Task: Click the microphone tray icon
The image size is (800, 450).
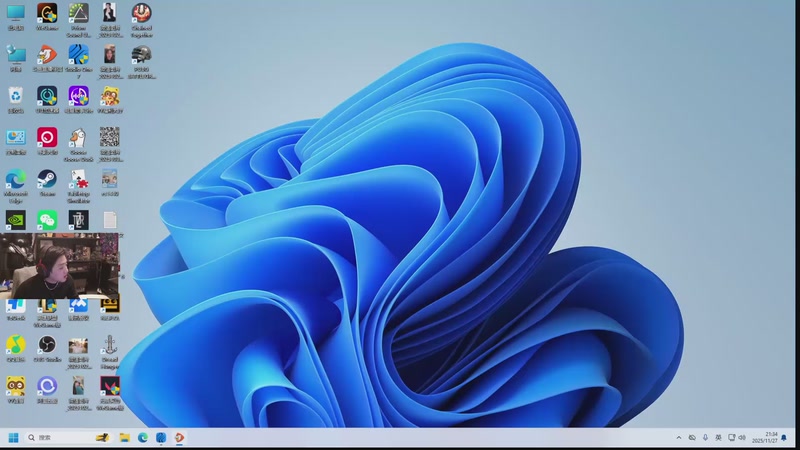Action: pos(706,438)
